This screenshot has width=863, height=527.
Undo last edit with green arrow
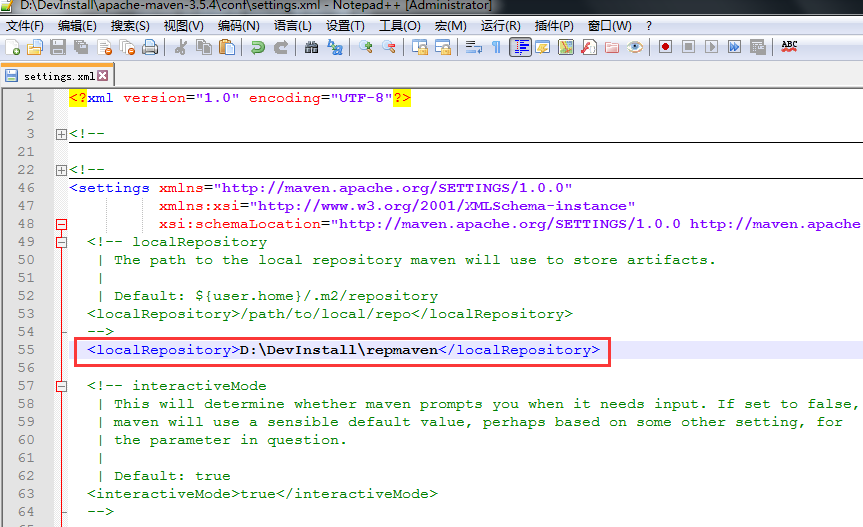point(257,47)
